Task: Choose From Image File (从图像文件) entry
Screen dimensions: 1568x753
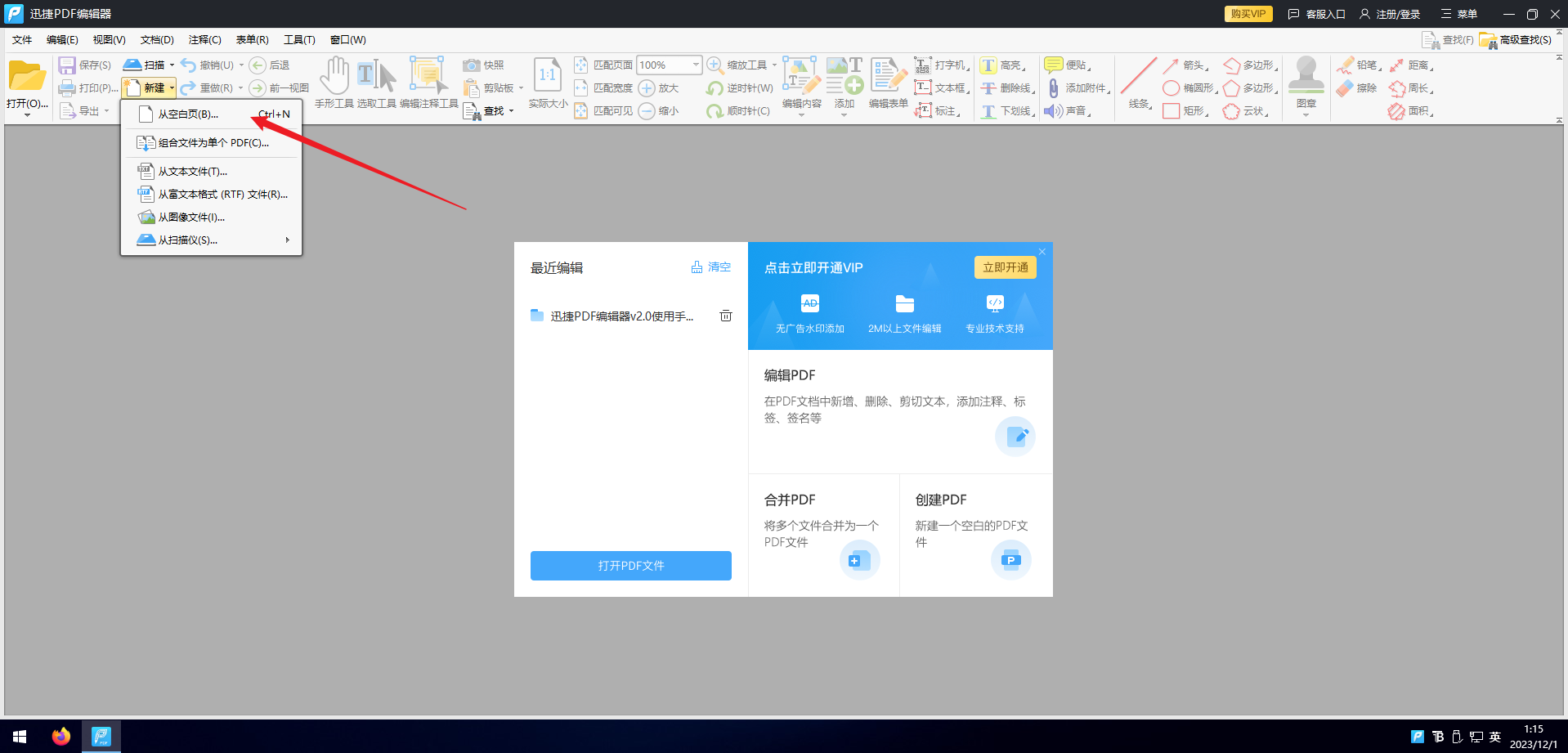Action: [212, 217]
